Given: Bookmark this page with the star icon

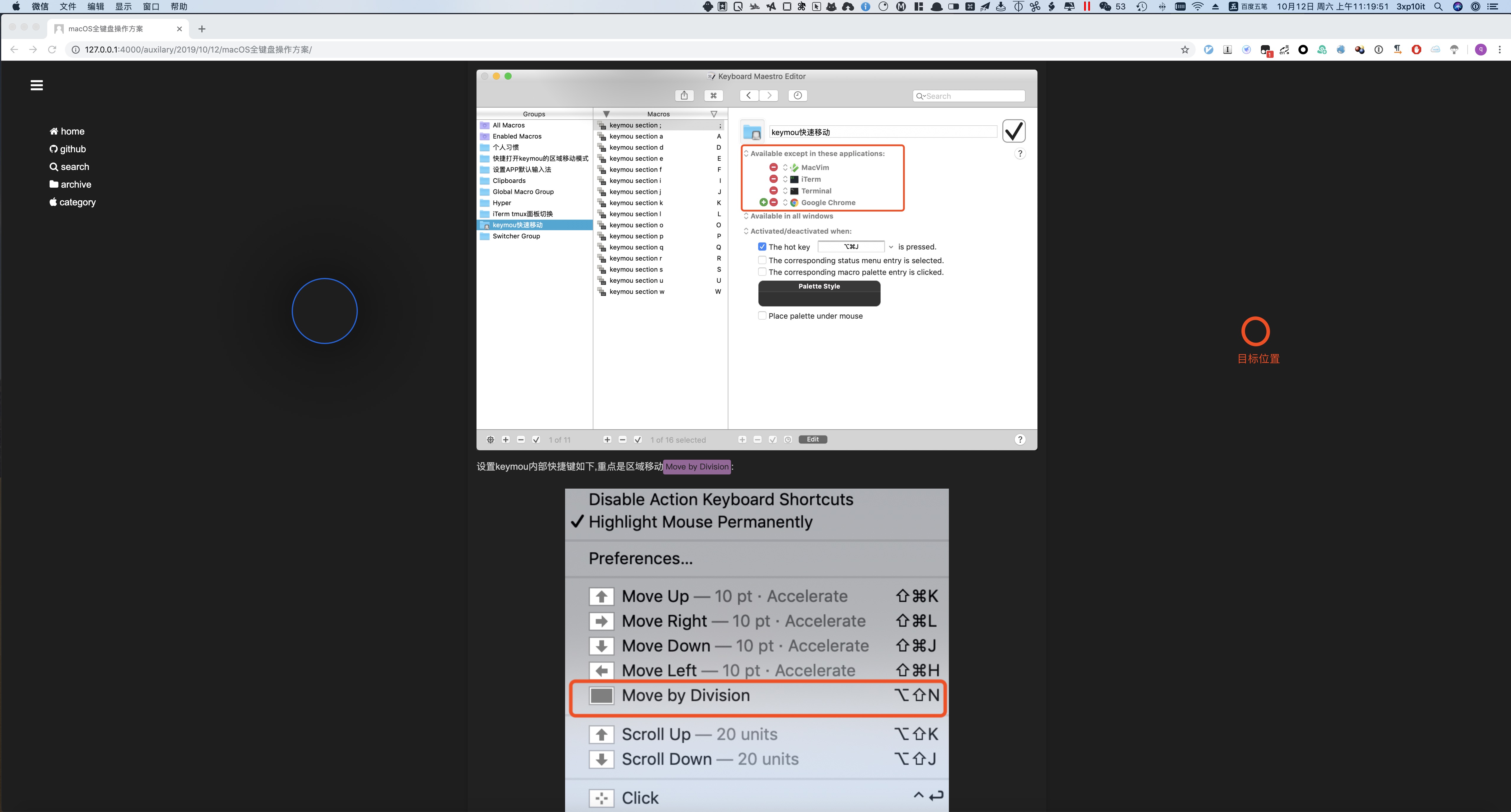Looking at the screenshot, I should point(1185,50).
